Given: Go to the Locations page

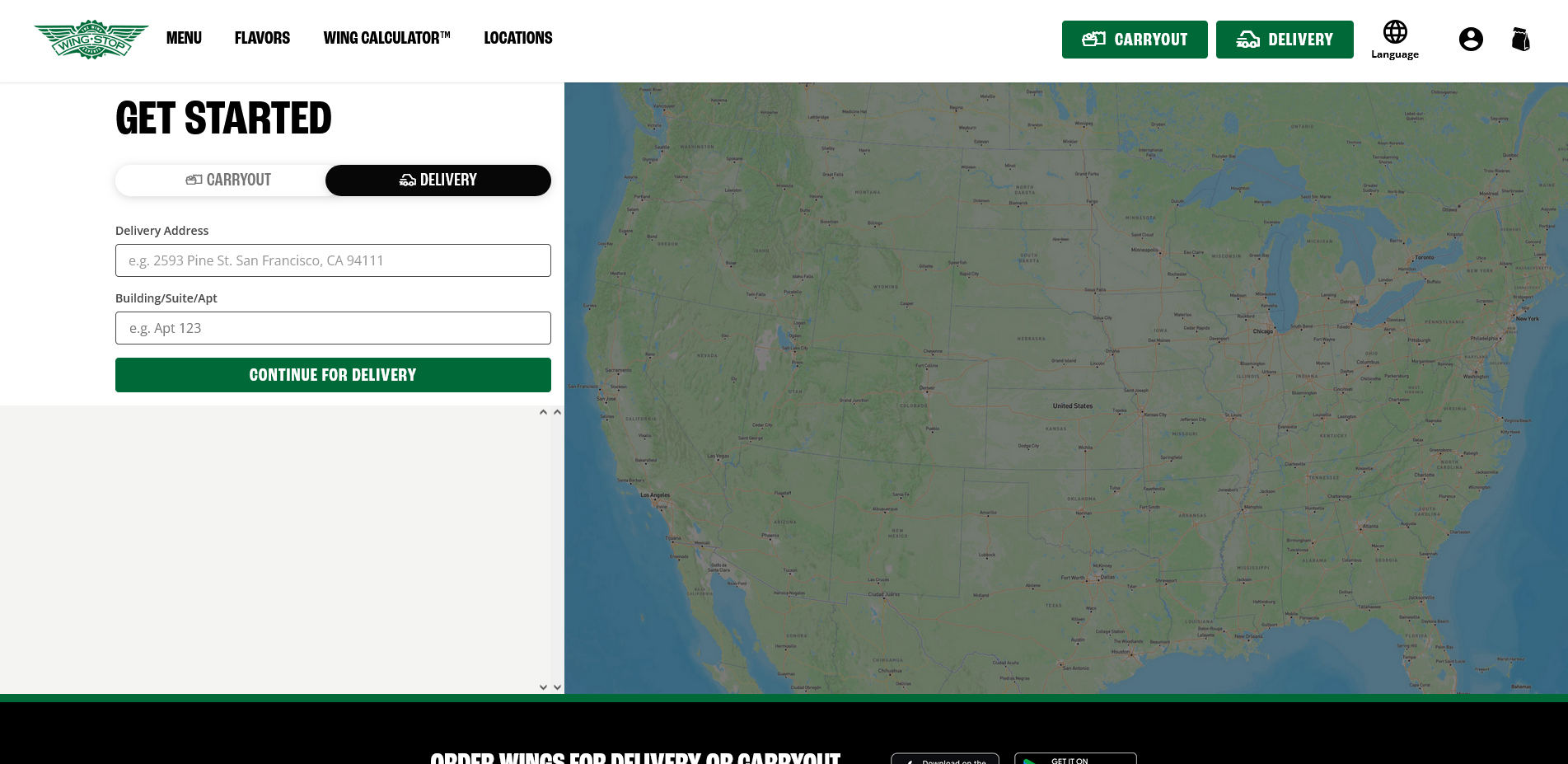Looking at the screenshot, I should pos(517,38).
